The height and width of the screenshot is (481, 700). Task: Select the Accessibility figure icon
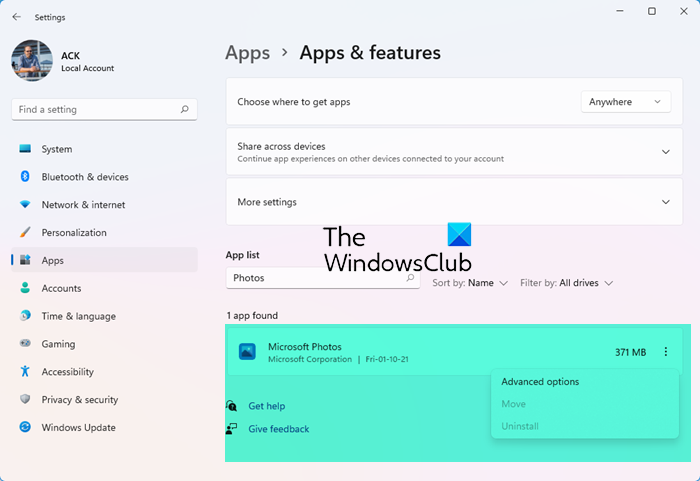(x=25, y=371)
